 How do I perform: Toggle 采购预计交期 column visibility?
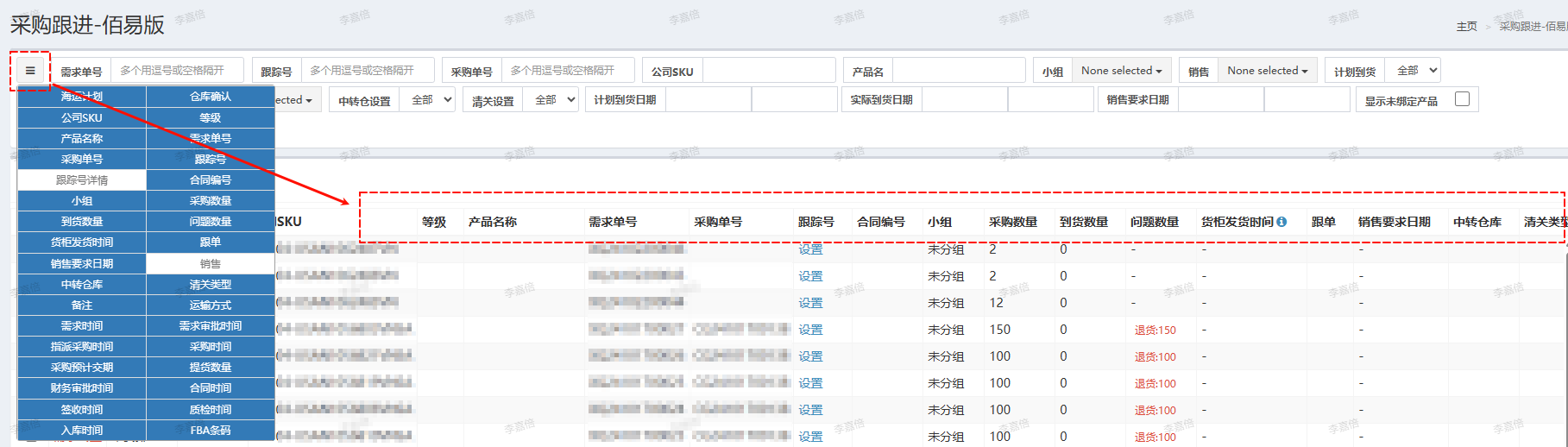pyautogui.click(x=82, y=368)
